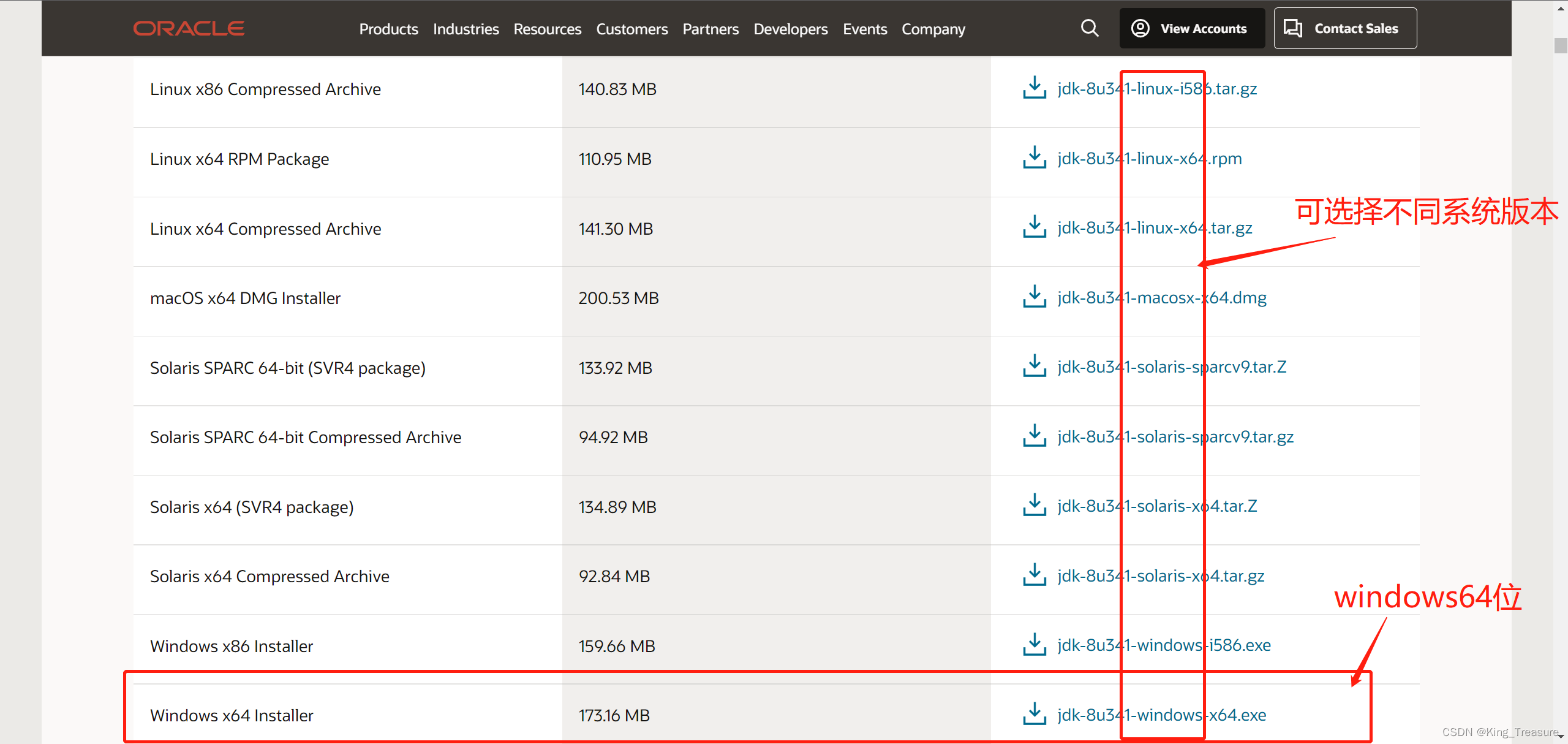1568x744 pixels.
Task: Open the Developers menu
Action: point(790,29)
